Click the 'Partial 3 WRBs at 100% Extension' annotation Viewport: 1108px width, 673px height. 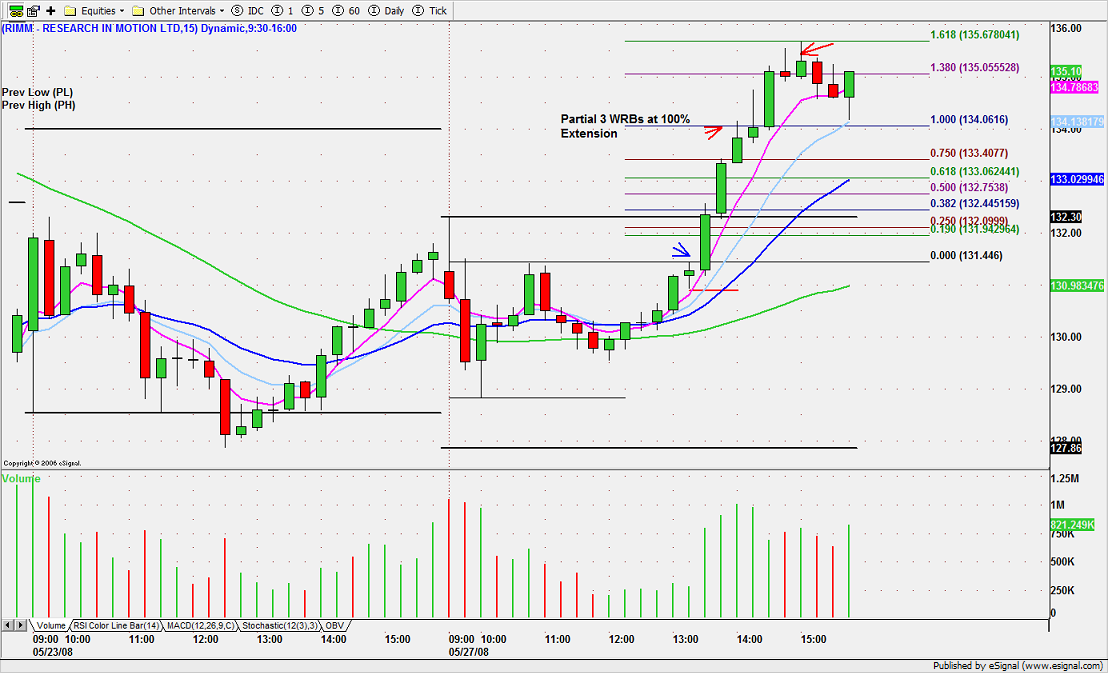click(625, 127)
